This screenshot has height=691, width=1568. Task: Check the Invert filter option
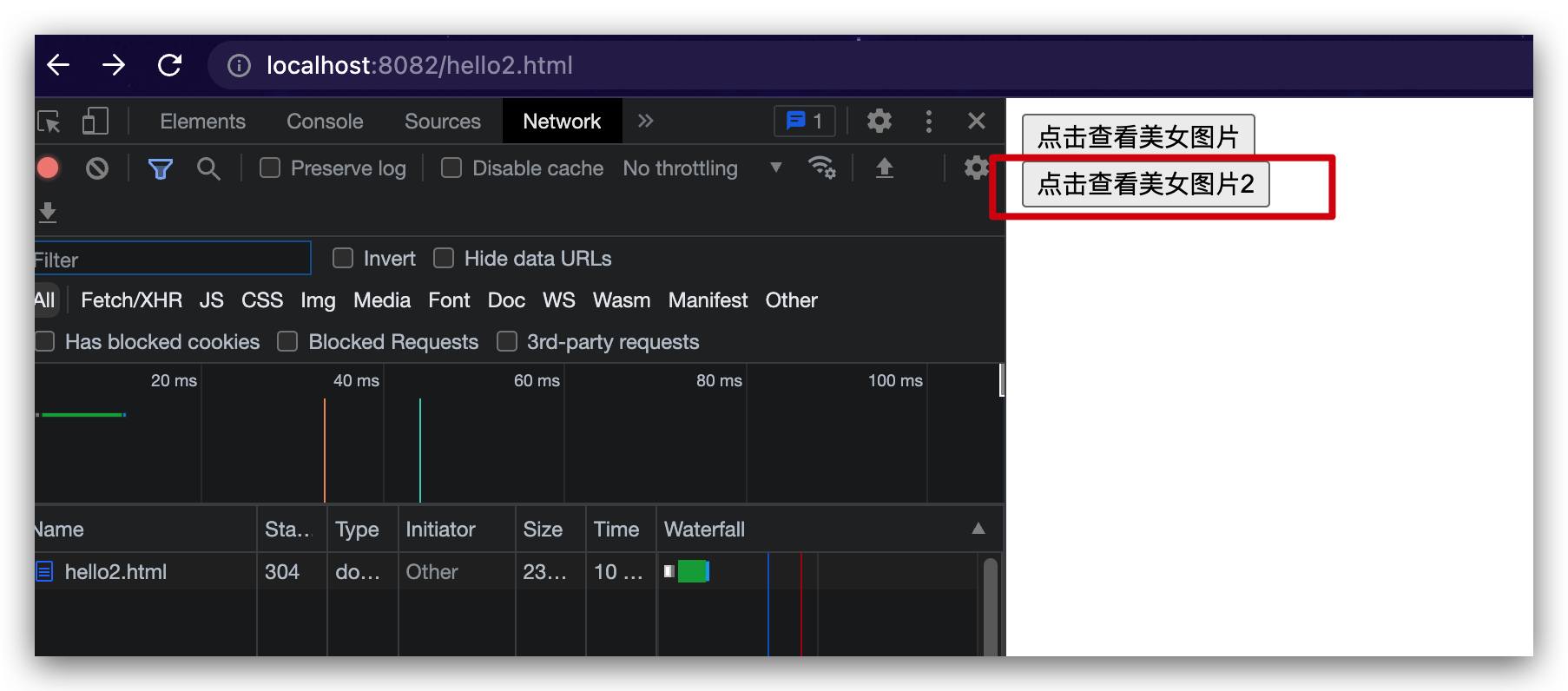tap(343, 258)
